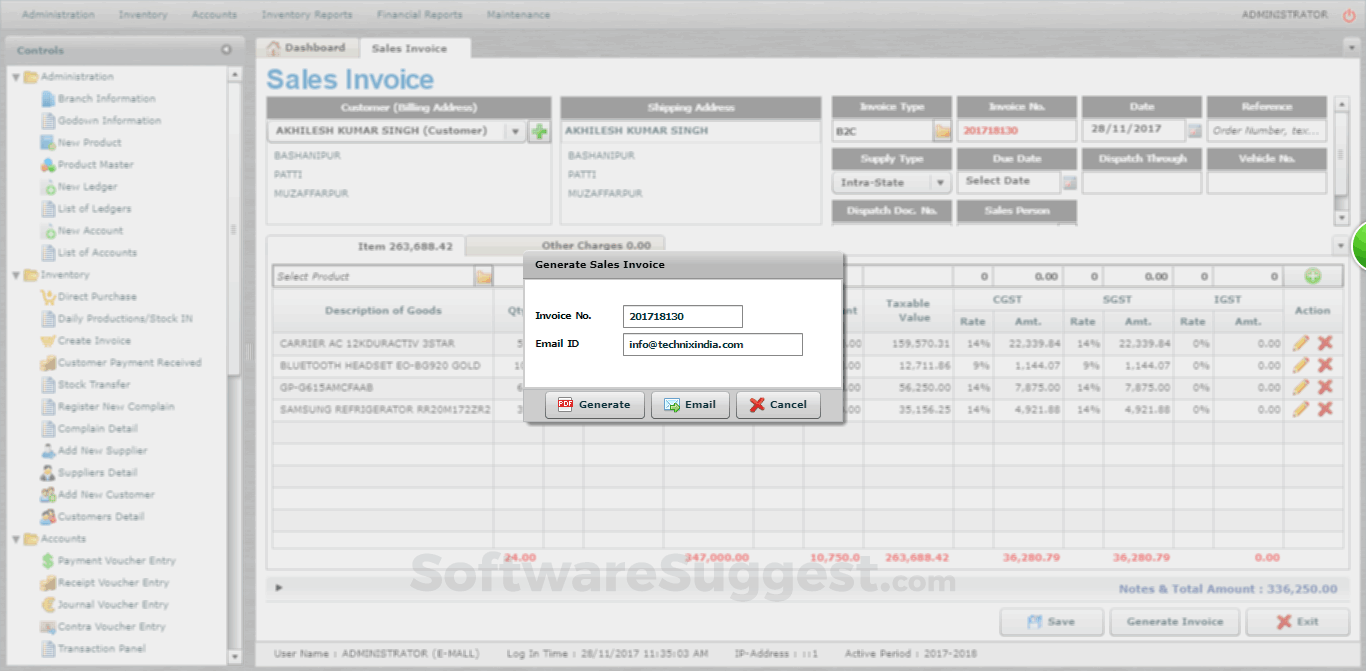Click the Email button in the dialog
The image size is (1366, 671).
[690, 405]
